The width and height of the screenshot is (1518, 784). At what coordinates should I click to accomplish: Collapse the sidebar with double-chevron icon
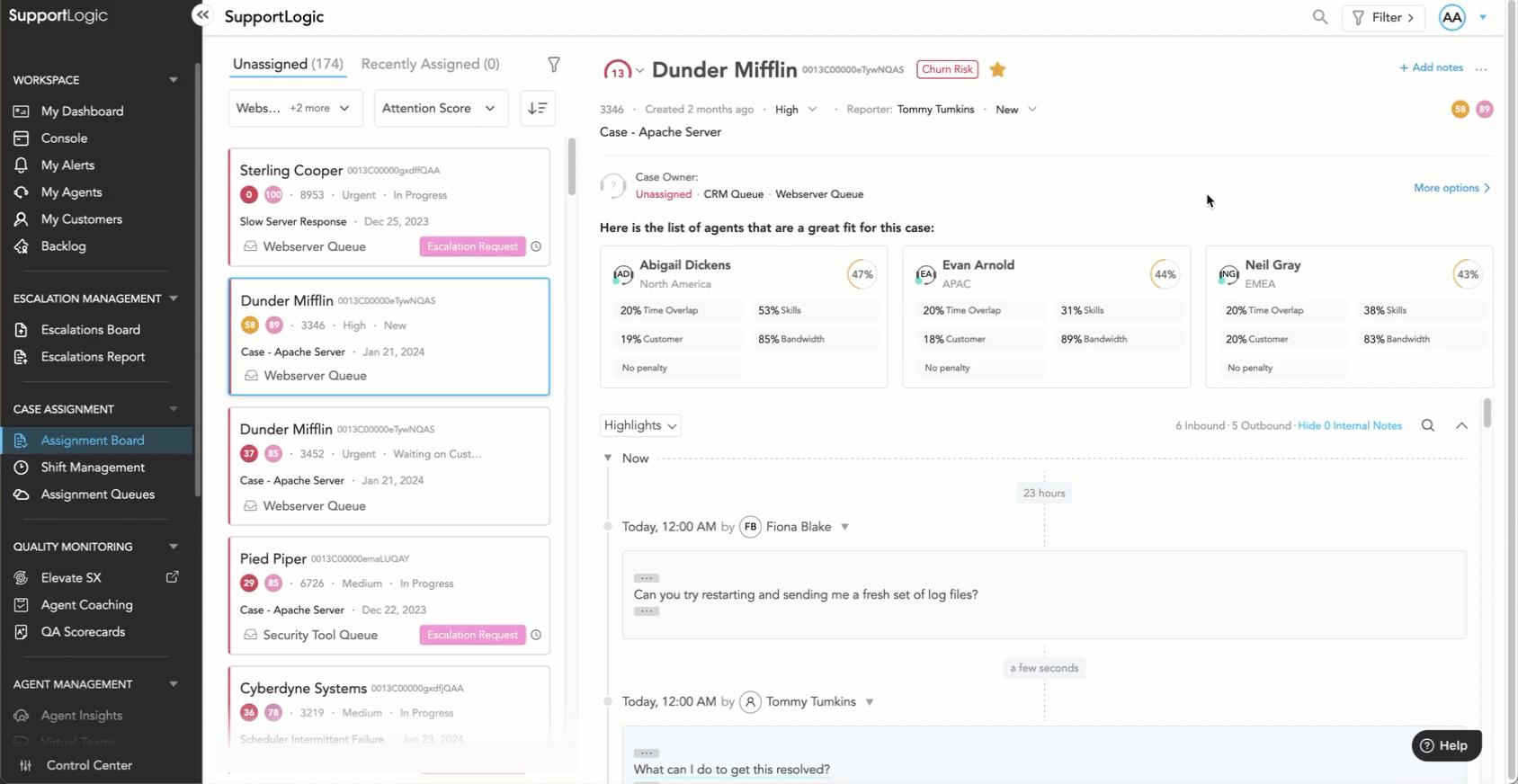202,14
